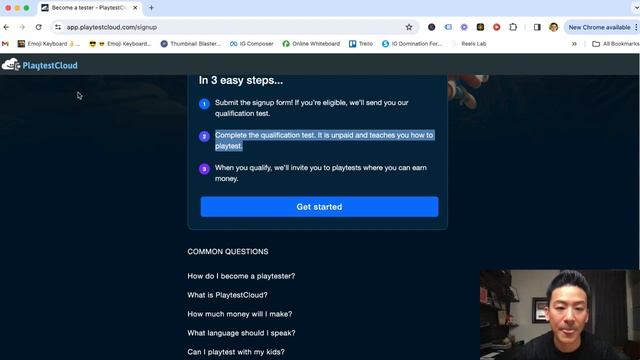The height and width of the screenshot is (360, 640).
Task: Toggle the Chrome side panel icon
Action: 537,27
